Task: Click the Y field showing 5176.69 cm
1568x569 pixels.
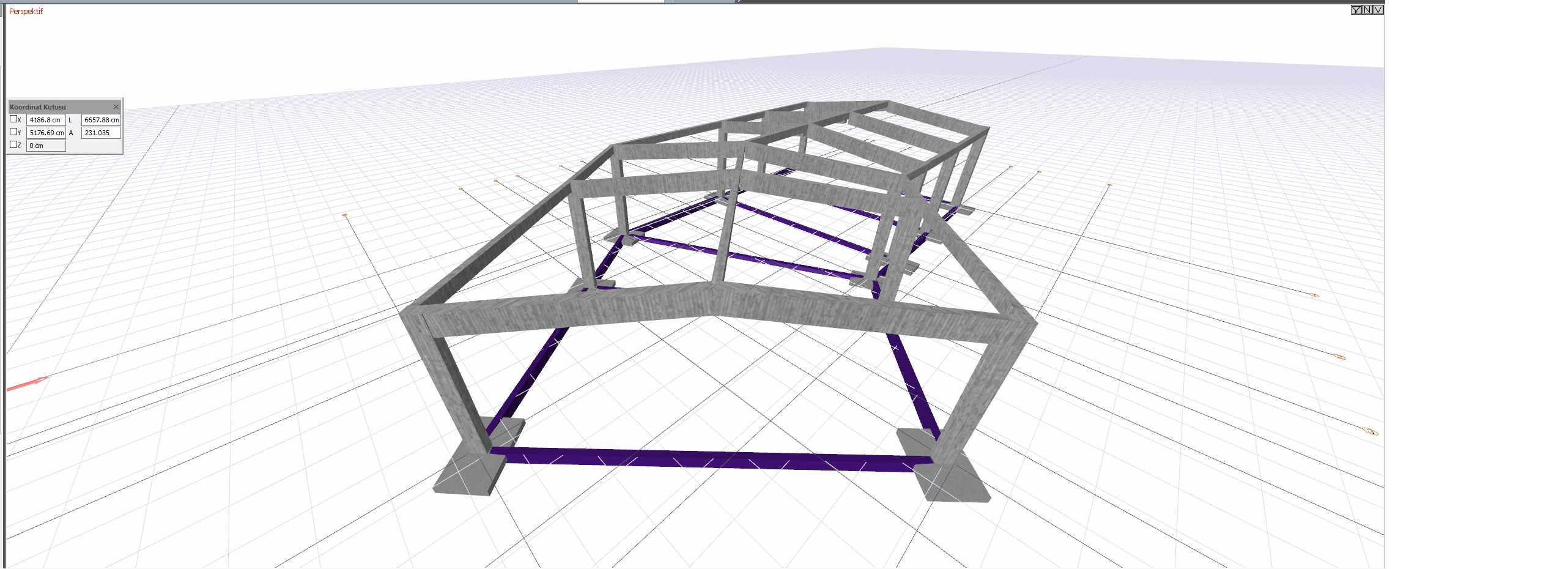Action: point(46,133)
